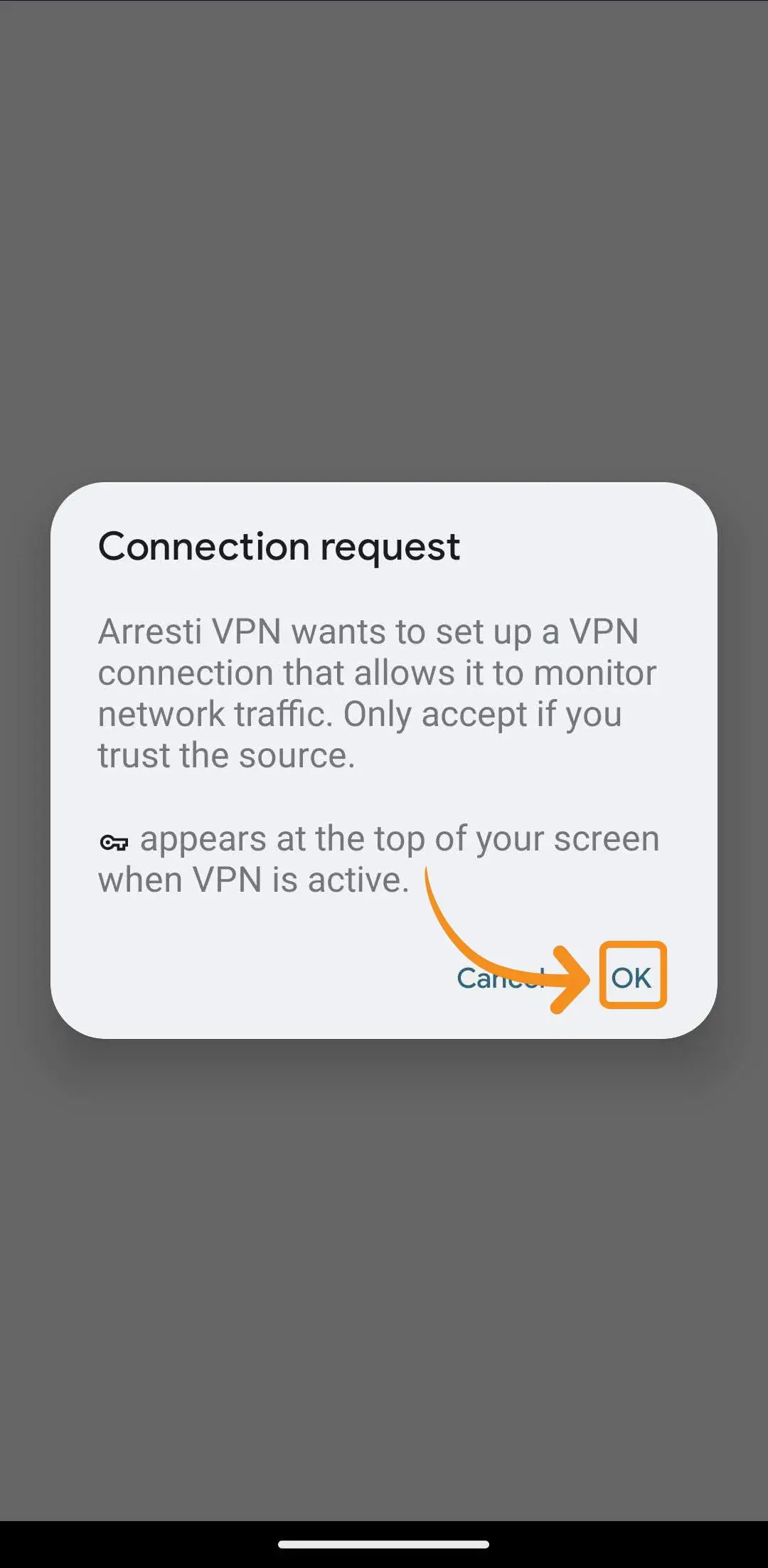Click the orange arrow head pointing to OK
Screen dimensions: 768x1568
(x=571, y=979)
